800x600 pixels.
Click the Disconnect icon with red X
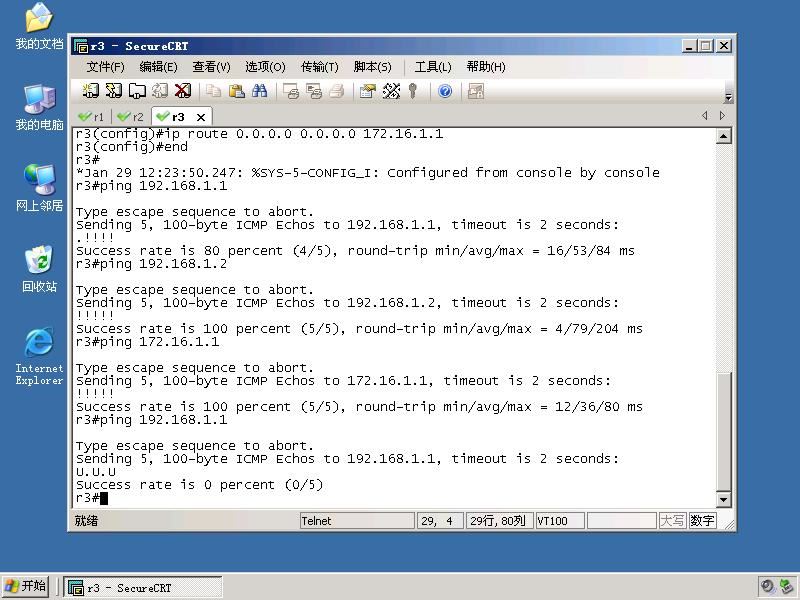click(x=183, y=91)
